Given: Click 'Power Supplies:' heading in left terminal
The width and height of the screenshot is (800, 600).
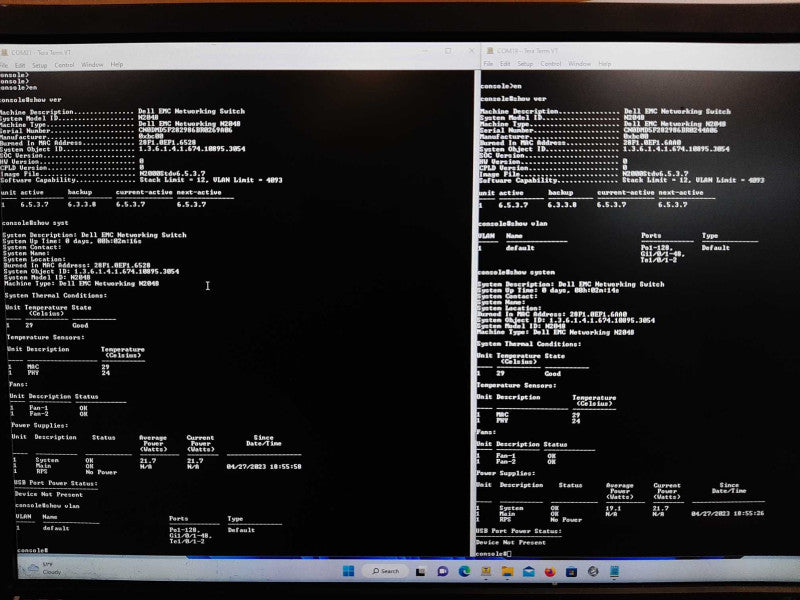Looking at the screenshot, I should pyautogui.click(x=39, y=425).
